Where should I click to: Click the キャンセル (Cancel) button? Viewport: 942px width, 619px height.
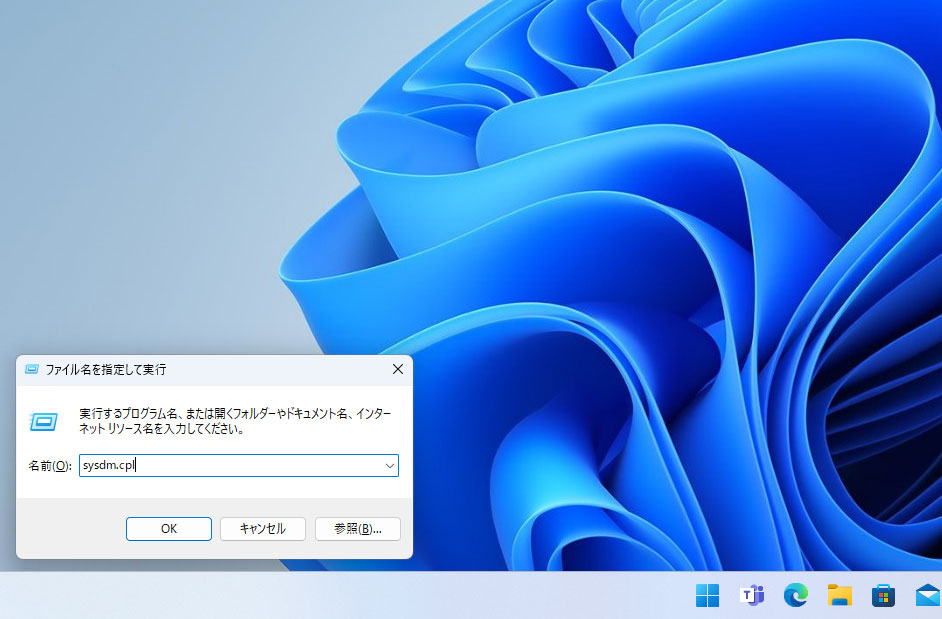click(263, 529)
